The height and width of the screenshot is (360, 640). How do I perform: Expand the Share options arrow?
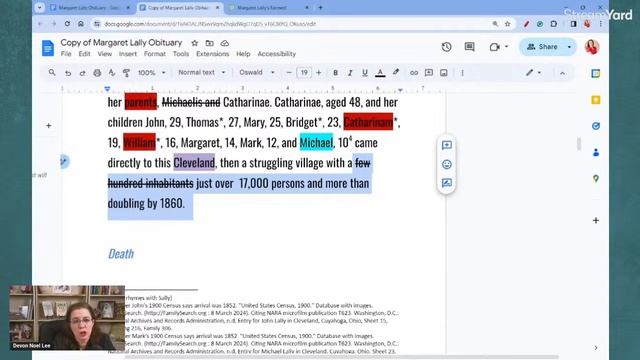tap(569, 47)
